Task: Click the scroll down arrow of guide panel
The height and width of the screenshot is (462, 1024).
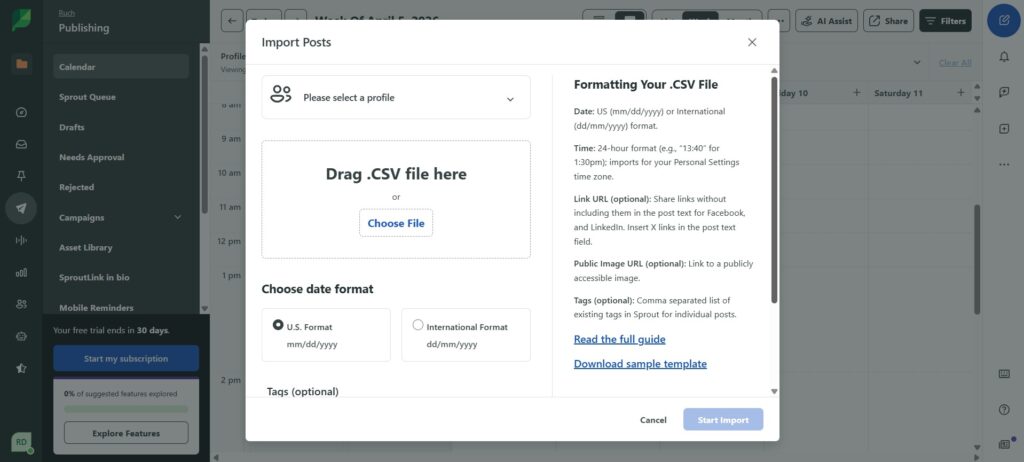Action: pos(774,391)
